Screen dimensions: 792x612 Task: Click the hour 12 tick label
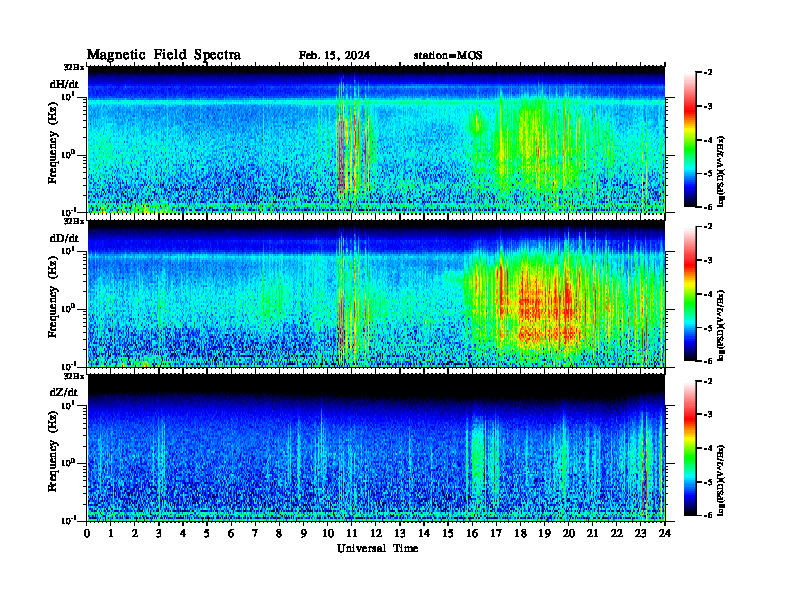tap(376, 533)
